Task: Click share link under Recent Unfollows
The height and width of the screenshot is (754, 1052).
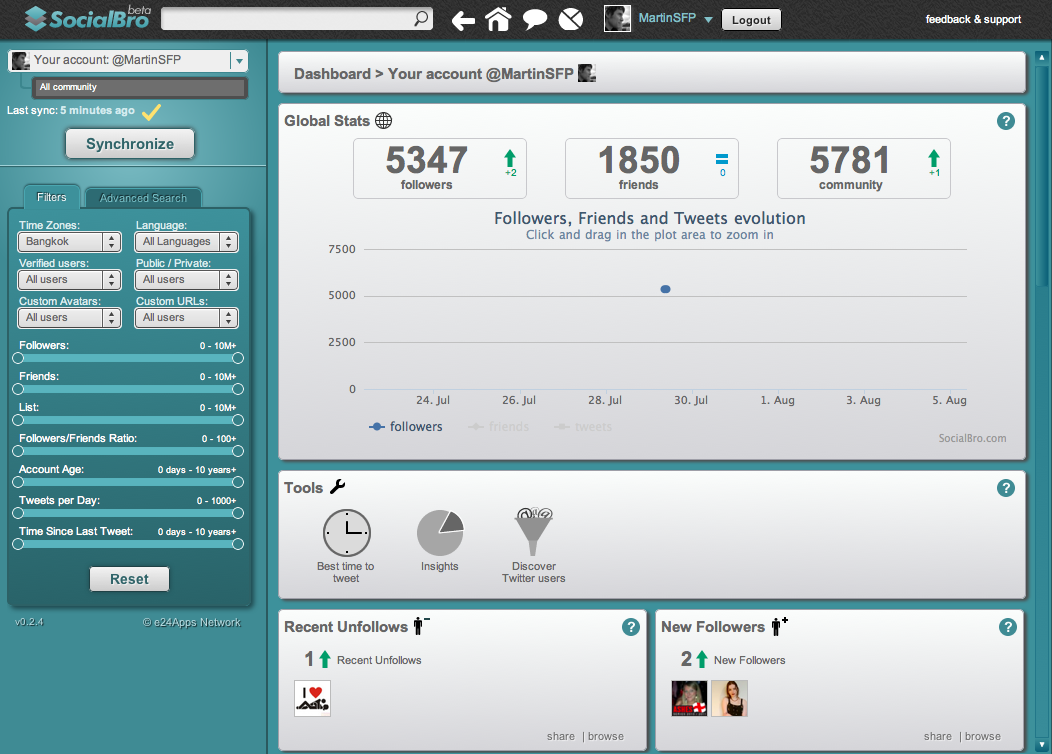Action: pos(561,737)
